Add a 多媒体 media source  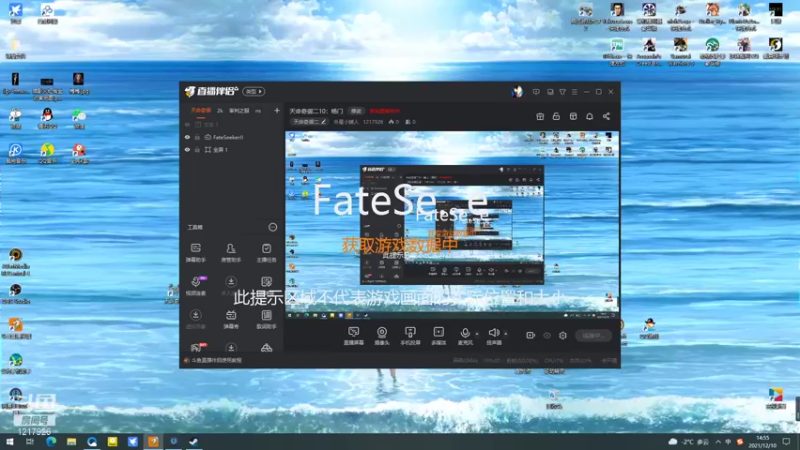pyautogui.click(x=438, y=336)
